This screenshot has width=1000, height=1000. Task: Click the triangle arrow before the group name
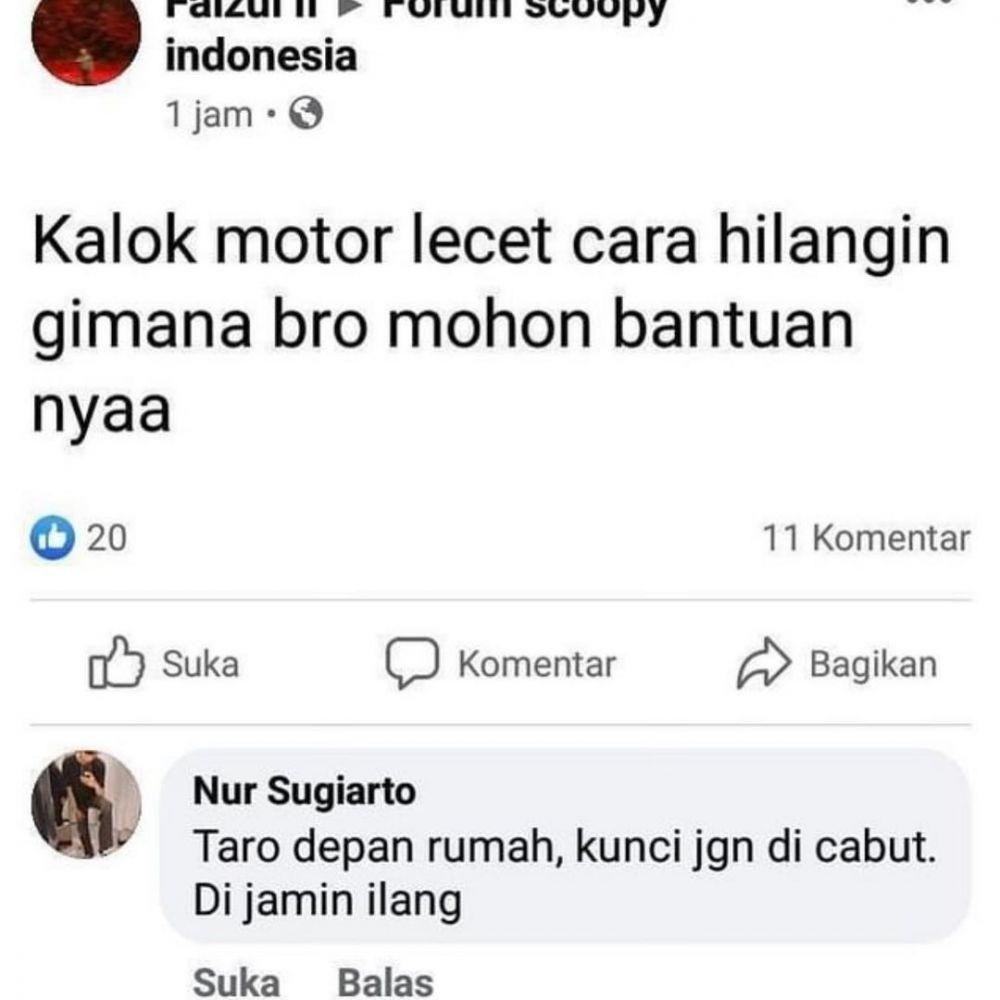(x=349, y=8)
